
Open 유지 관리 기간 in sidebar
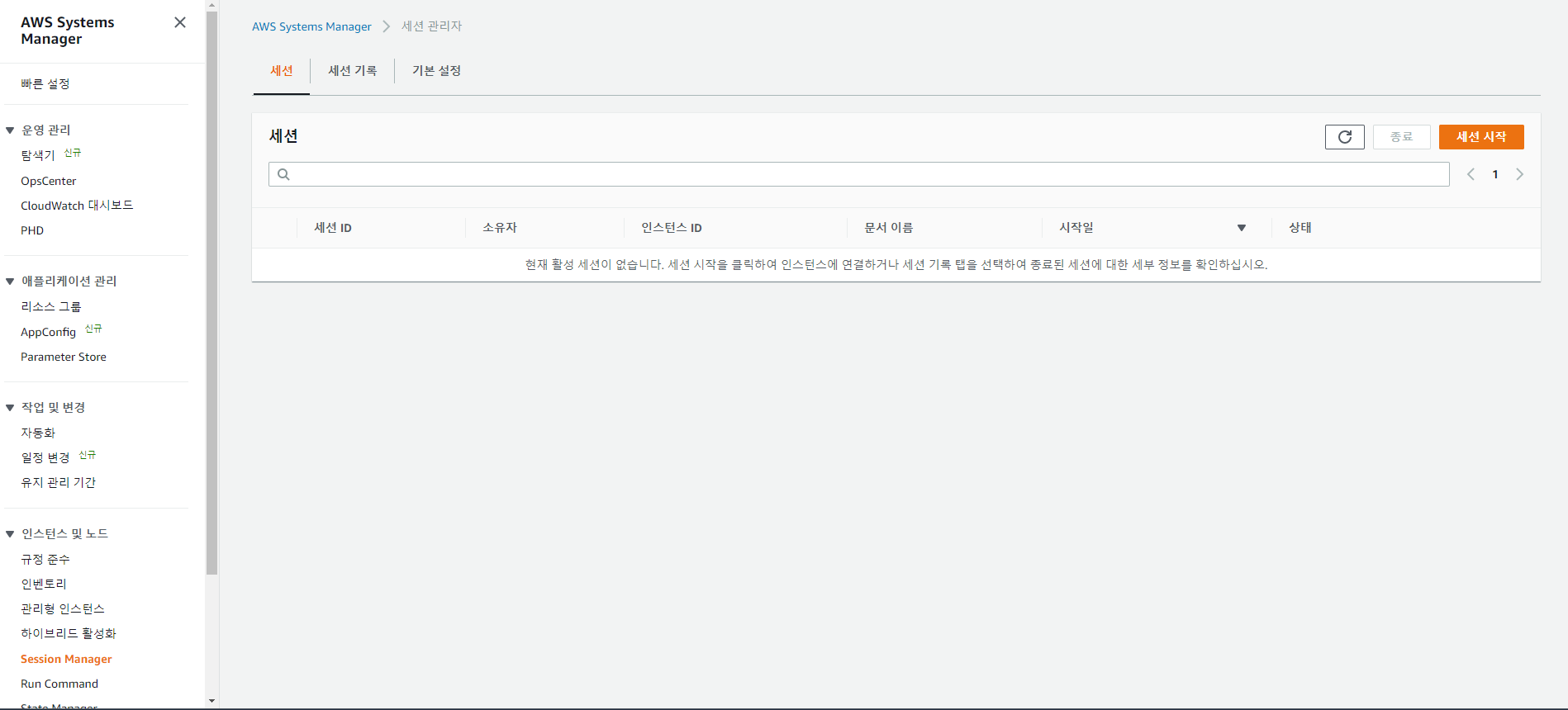[x=59, y=483]
